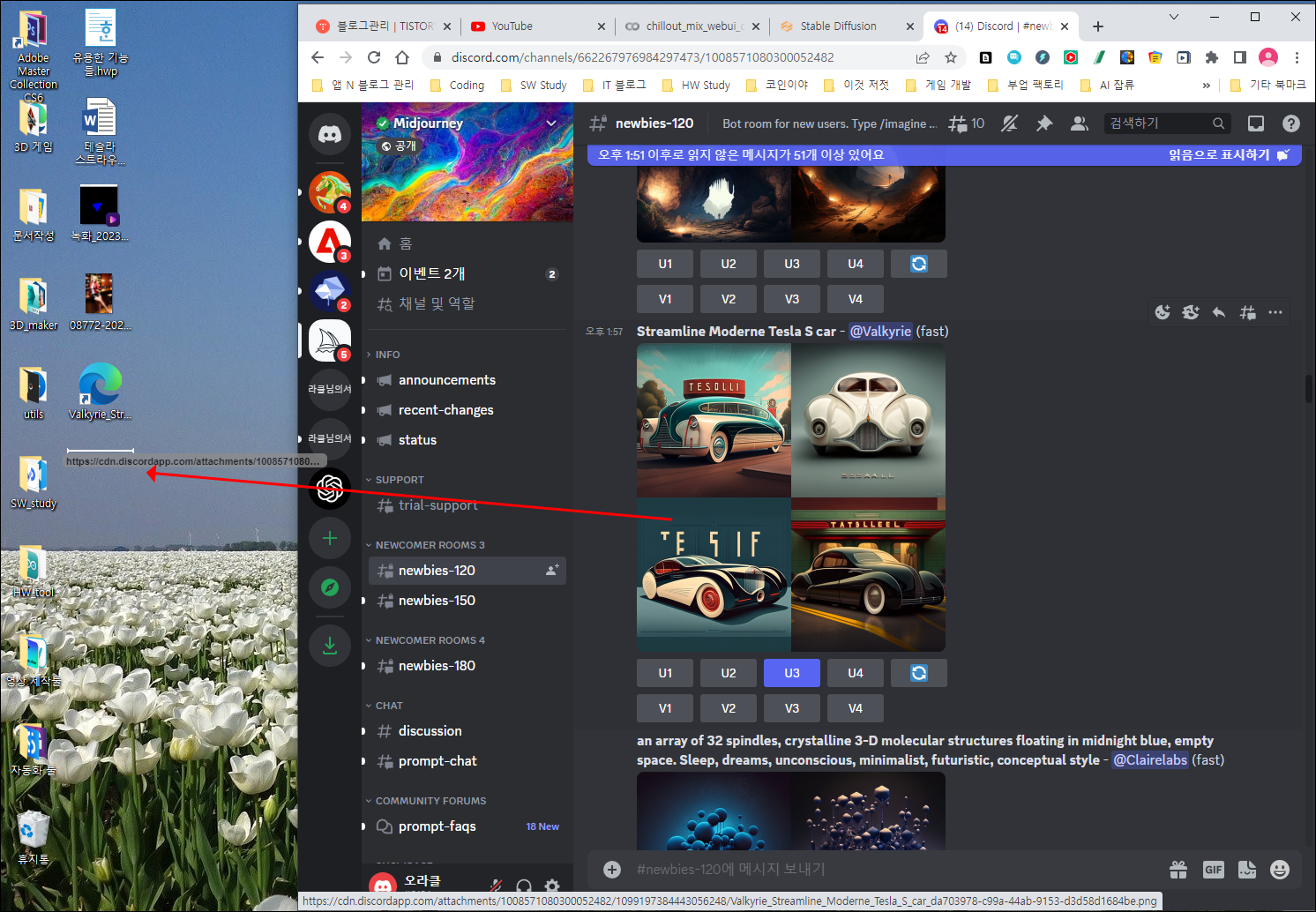Open the Midjourney sailboat server icon
The width and height of the screenshot is (1316, 912).
pyautogui.click(x=330, y=340)
